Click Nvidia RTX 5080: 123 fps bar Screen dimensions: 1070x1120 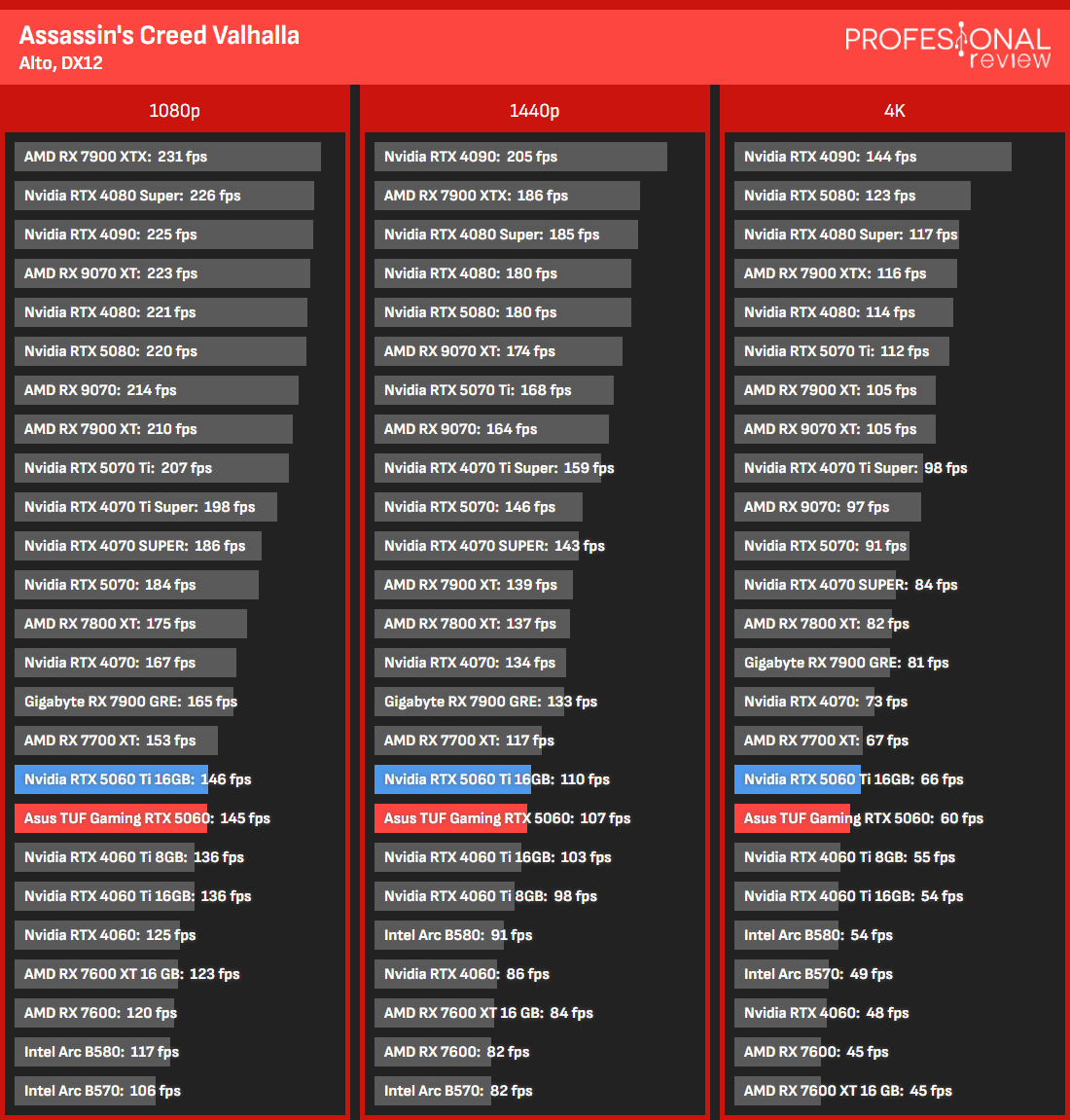[852, 196]
